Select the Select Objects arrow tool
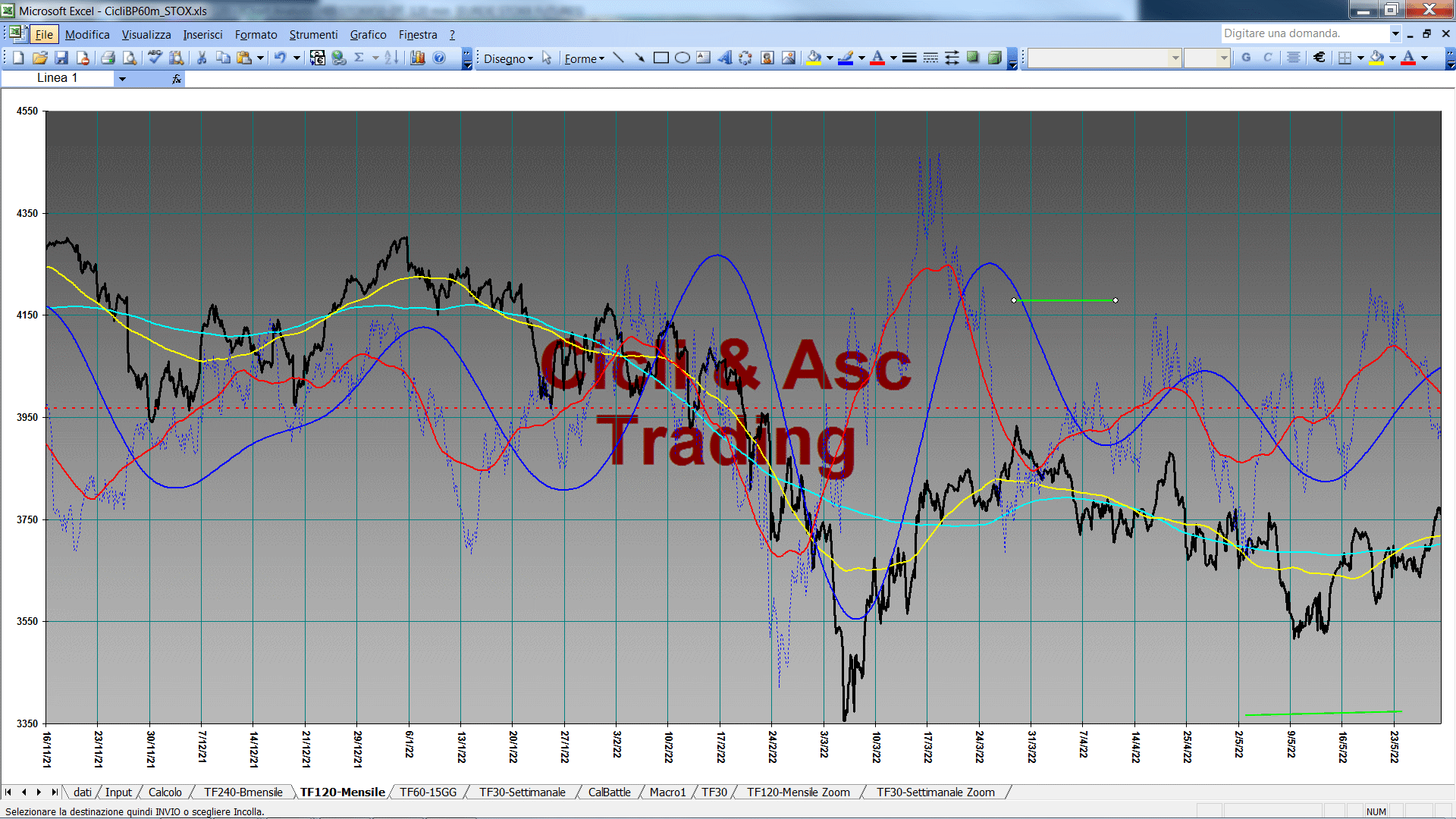Image resolution: width=1456 pixels, height=819 pixels. click(x=547, y=58)
